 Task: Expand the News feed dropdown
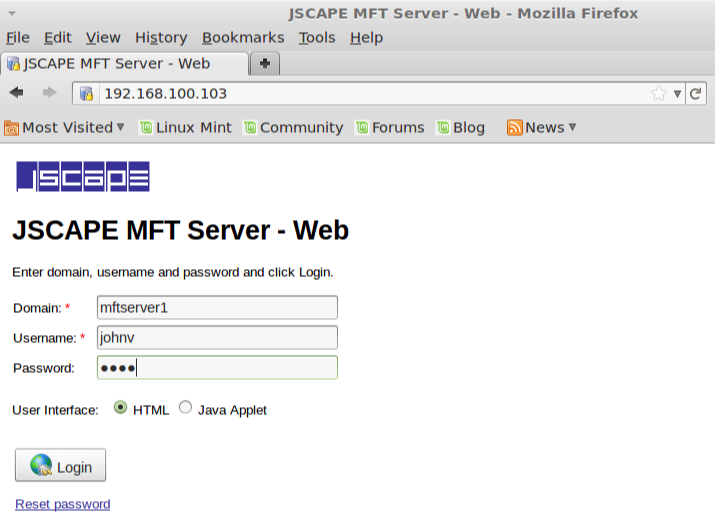573,127
